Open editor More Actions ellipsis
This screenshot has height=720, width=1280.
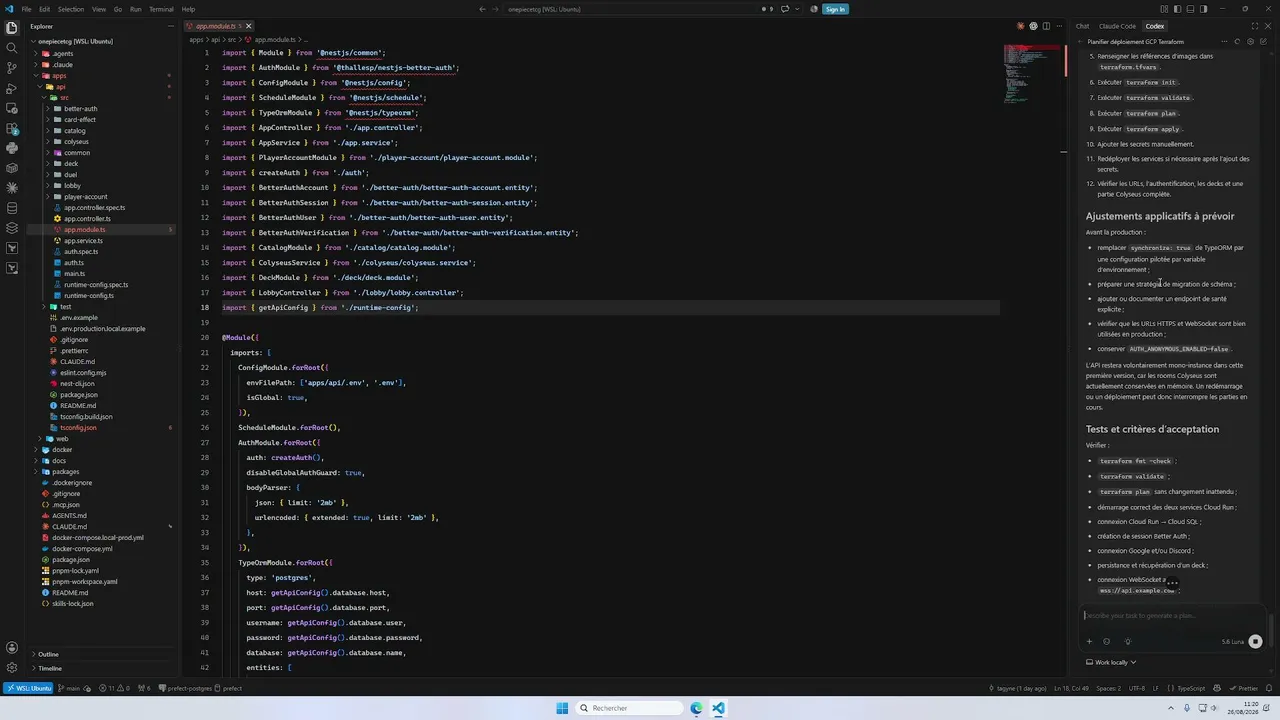point(1059,26)
